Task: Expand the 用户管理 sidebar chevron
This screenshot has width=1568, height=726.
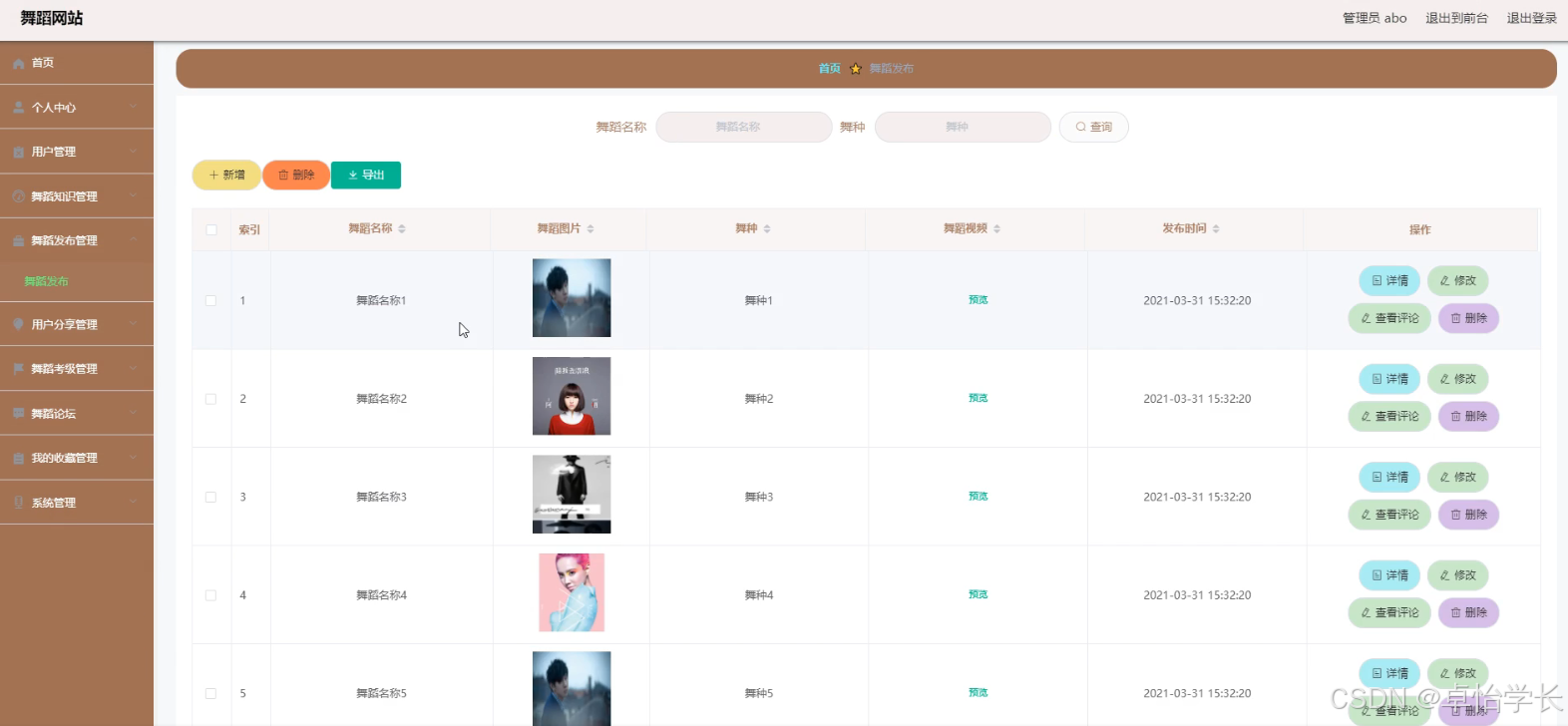Action: (x=134, y=152)
